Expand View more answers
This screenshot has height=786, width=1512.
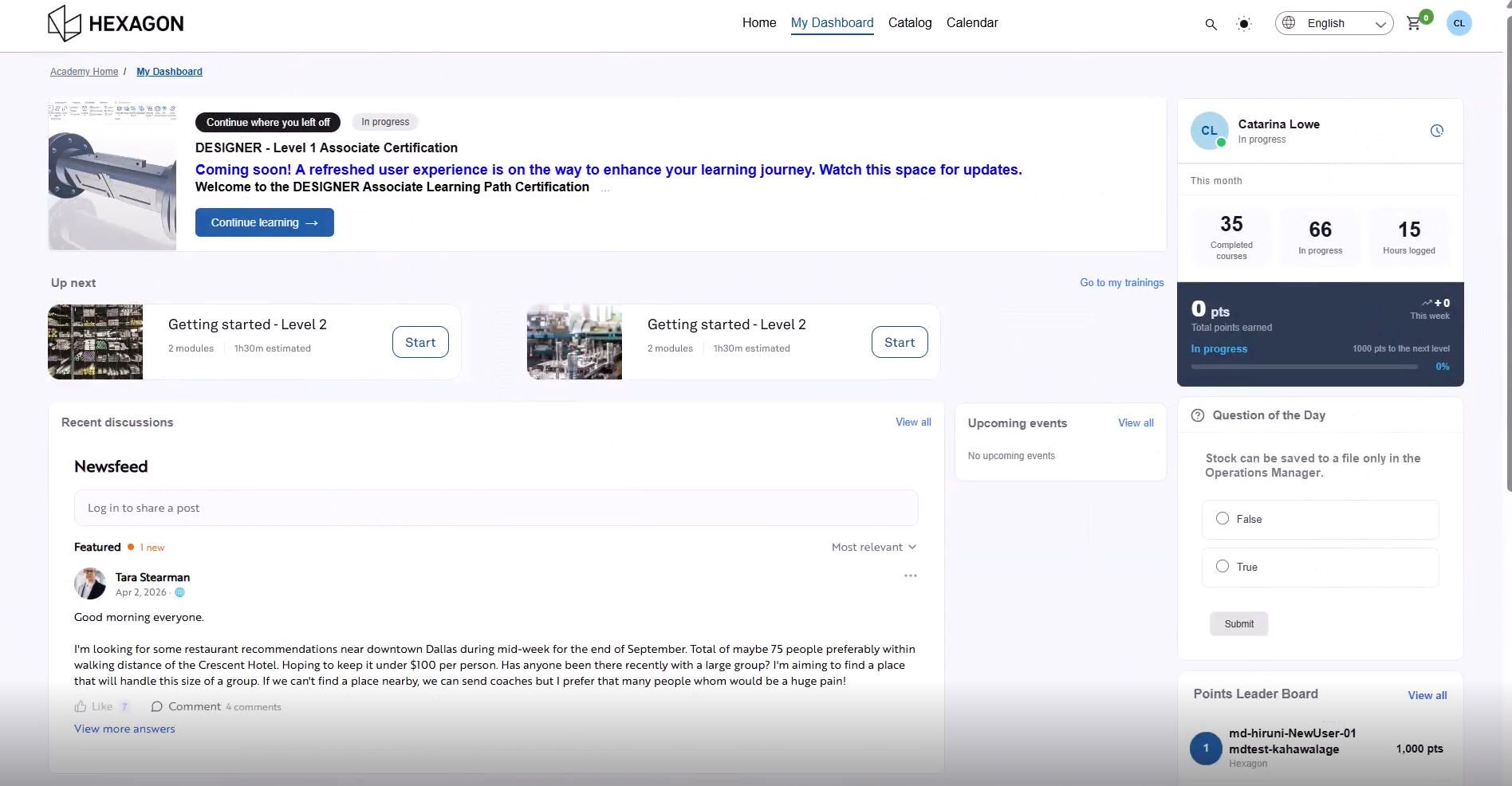point(124,729)
